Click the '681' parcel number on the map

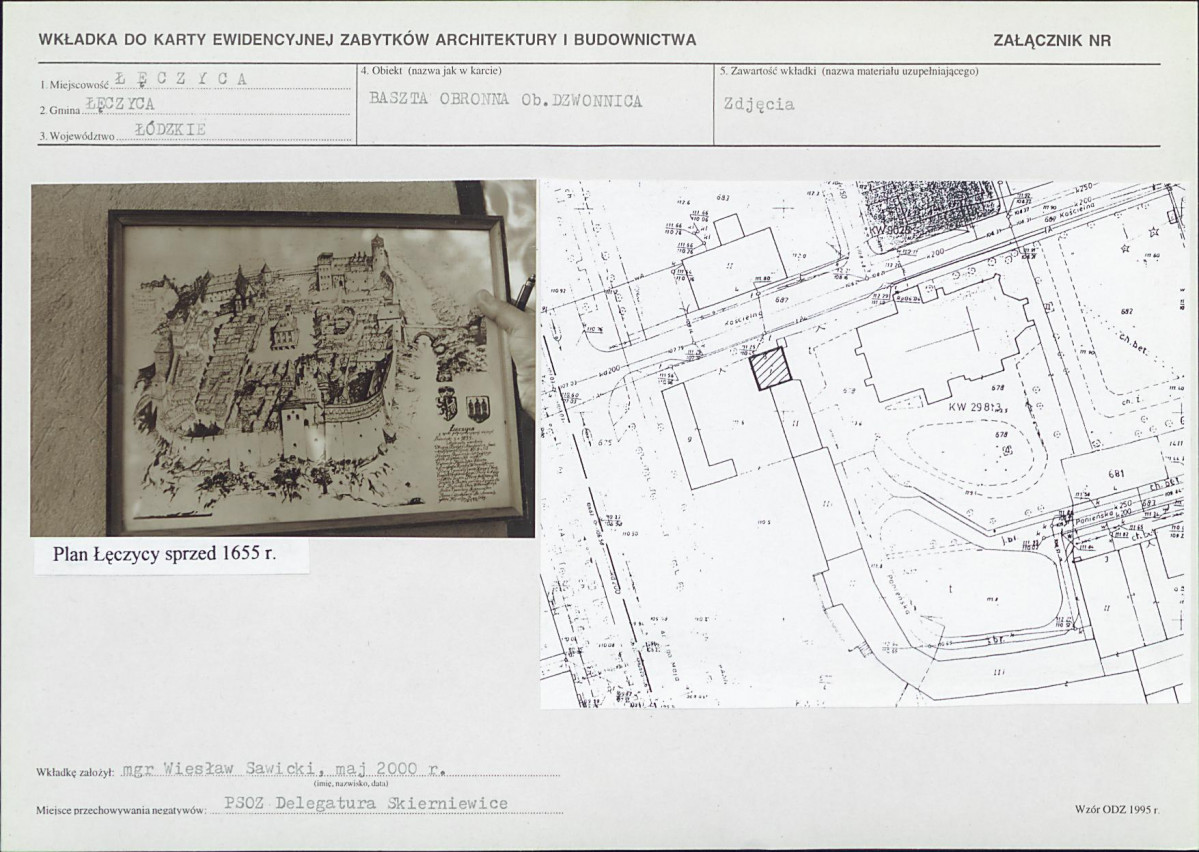click(x=1116, y=473)
